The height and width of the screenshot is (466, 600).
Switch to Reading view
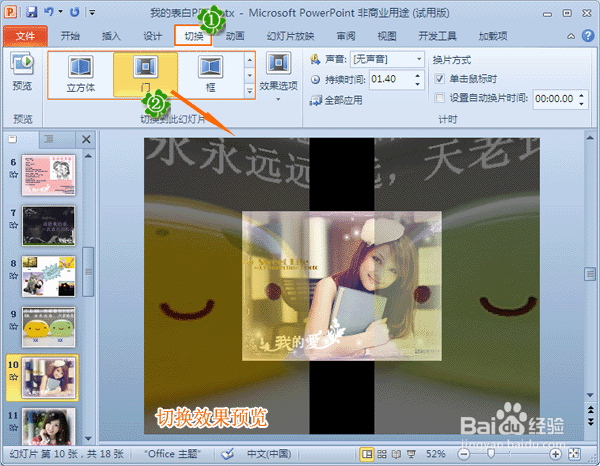[396, 454]
